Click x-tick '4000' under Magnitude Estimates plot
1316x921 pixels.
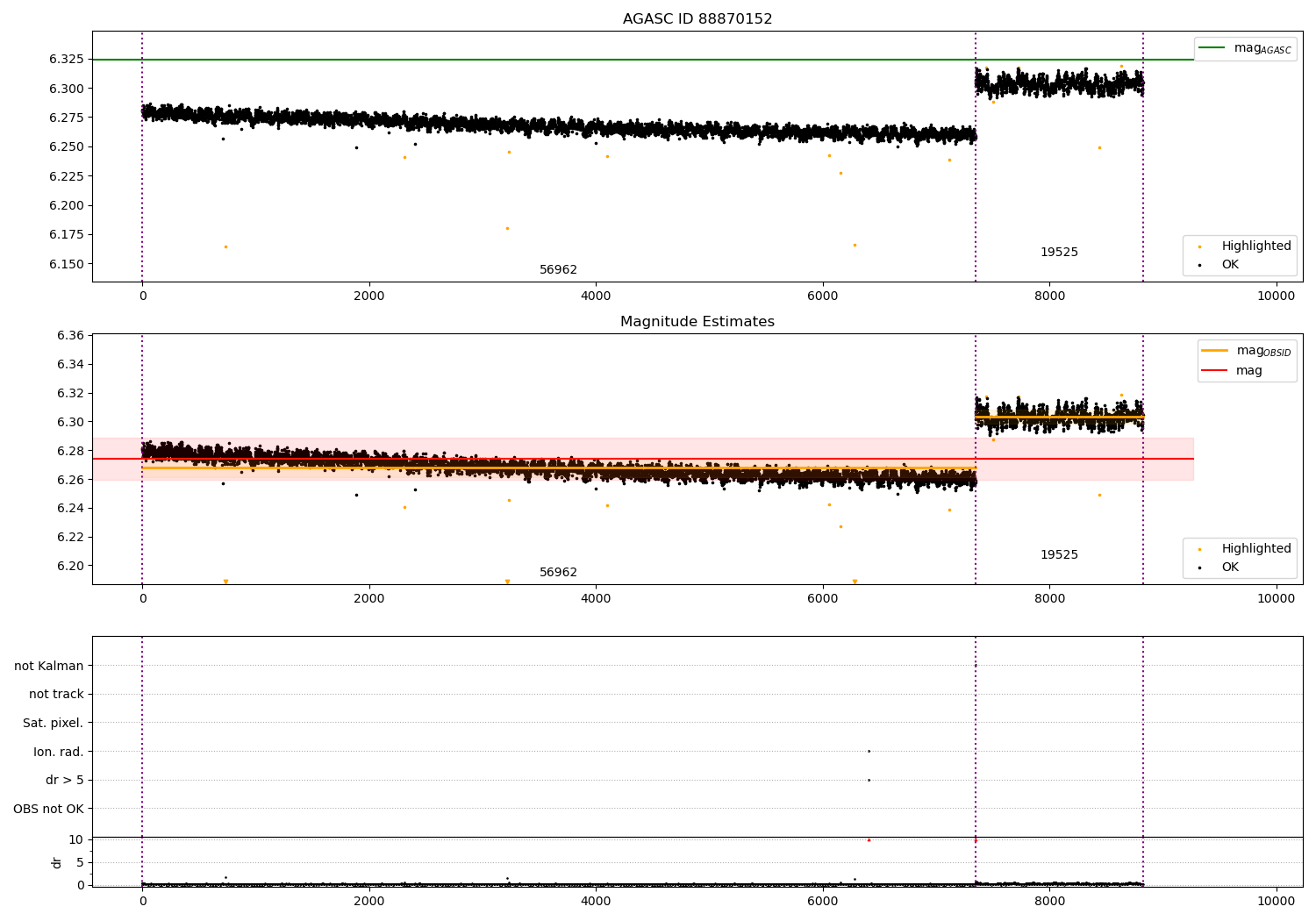(596, 599)
